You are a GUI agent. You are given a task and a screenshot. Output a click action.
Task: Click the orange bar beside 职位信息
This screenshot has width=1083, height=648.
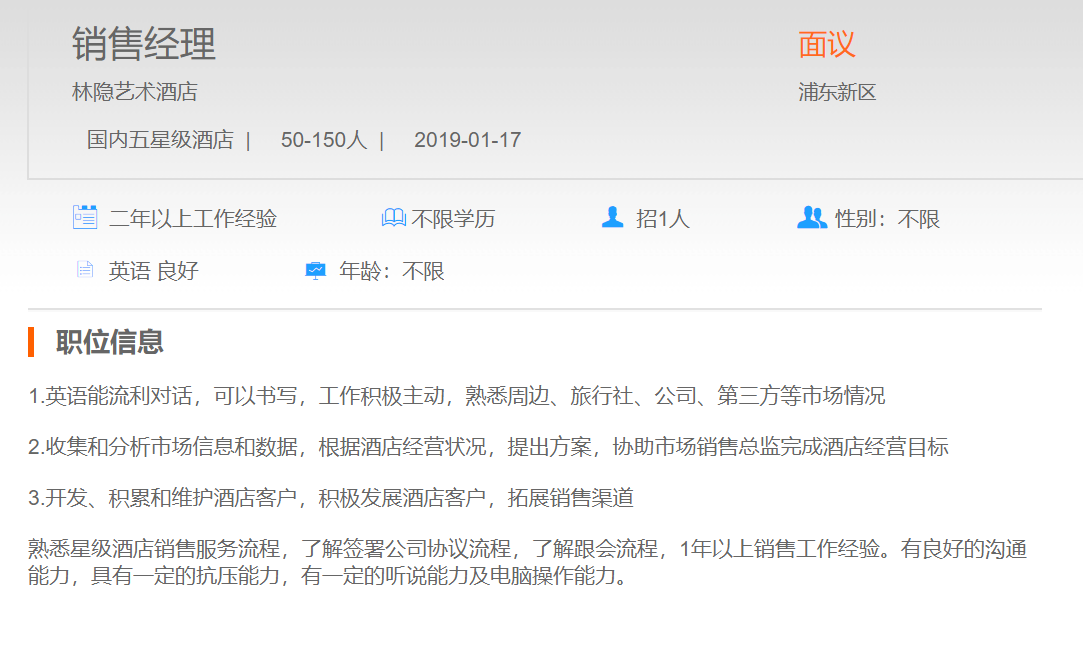31,342
